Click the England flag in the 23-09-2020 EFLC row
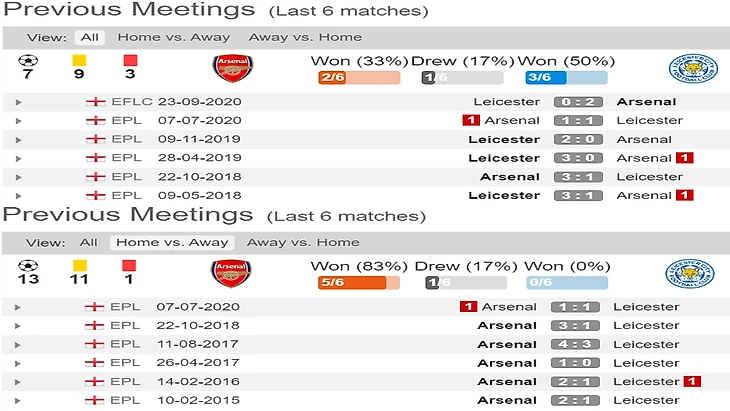The image size is (730, 411). pos(96,102)
